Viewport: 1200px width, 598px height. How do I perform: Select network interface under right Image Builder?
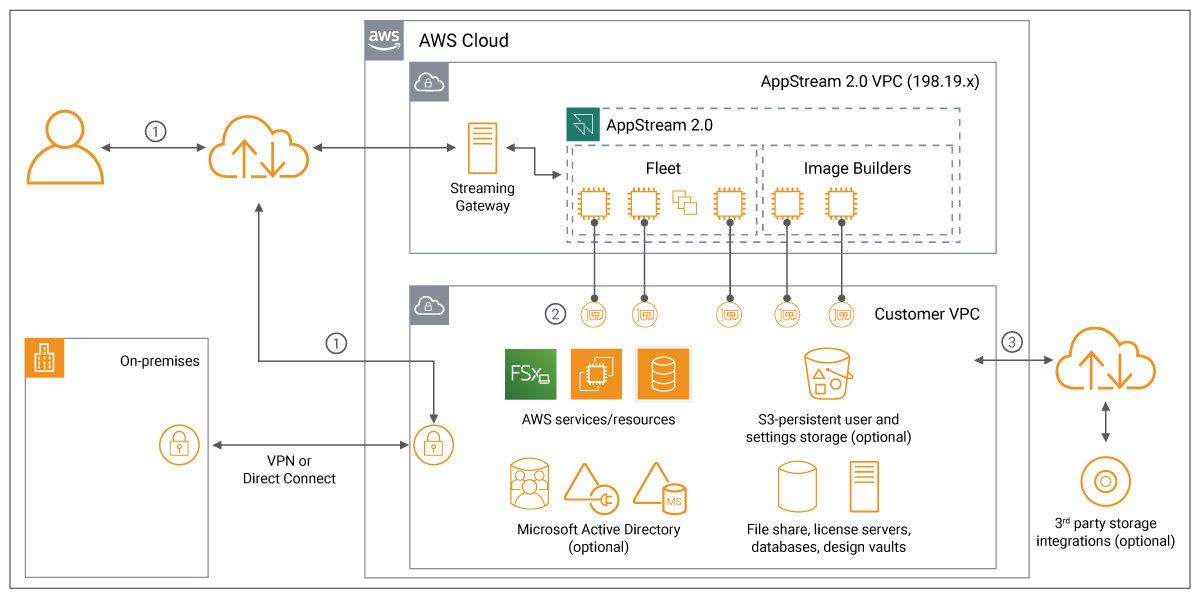pyautogui.click(x=841, y=315)
